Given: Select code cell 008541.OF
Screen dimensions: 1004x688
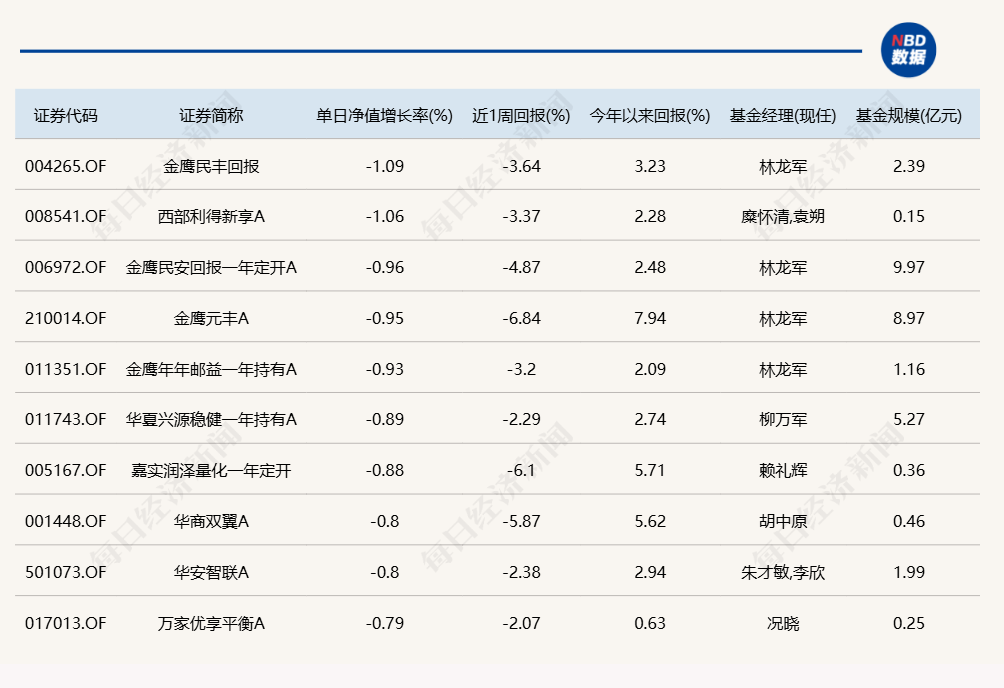Looking at the screenshot, I should 65,217.
